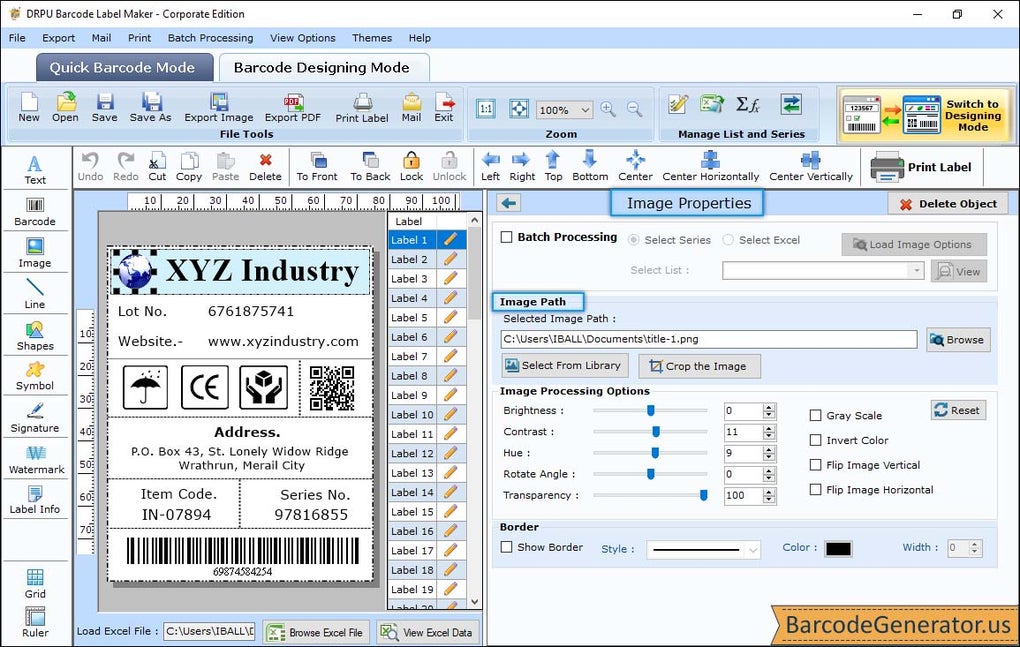This screenshot has height=647, width=1020.
Task: Click the Crop the Image button
Action: [x=699, y=366]
